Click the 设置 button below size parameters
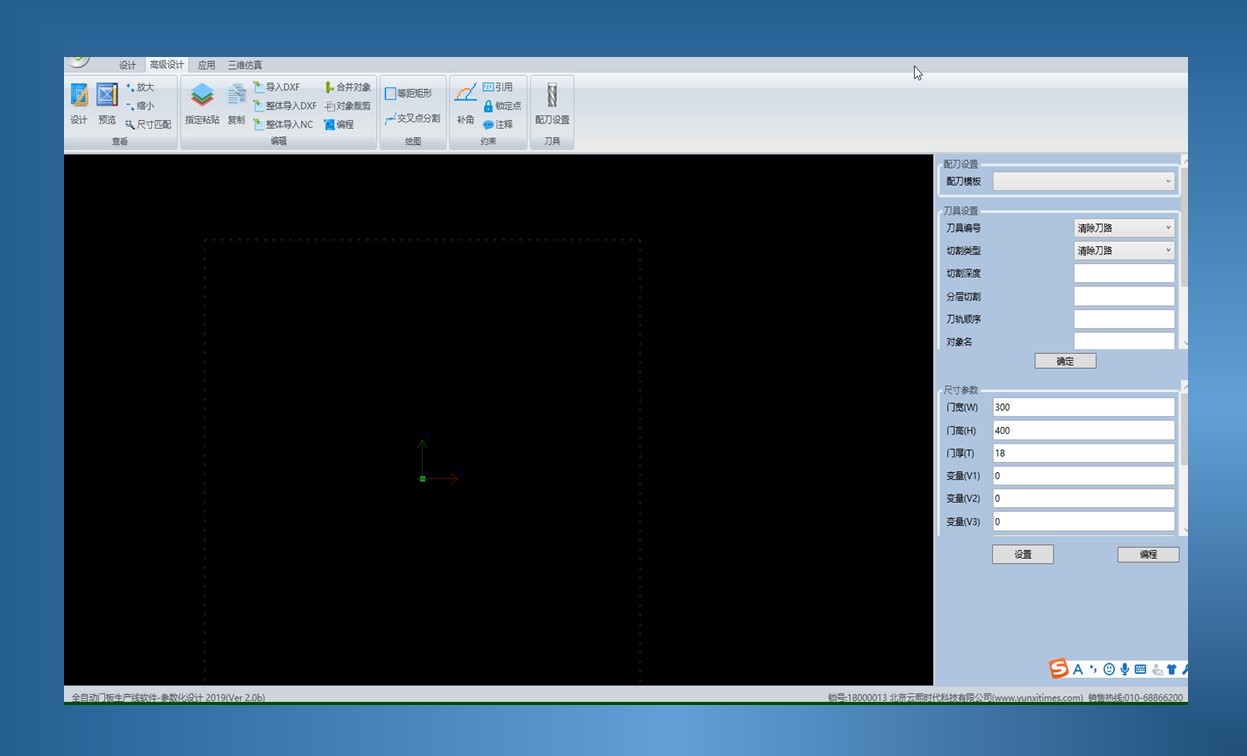Screen dimensions: 1247x756 1022,554
